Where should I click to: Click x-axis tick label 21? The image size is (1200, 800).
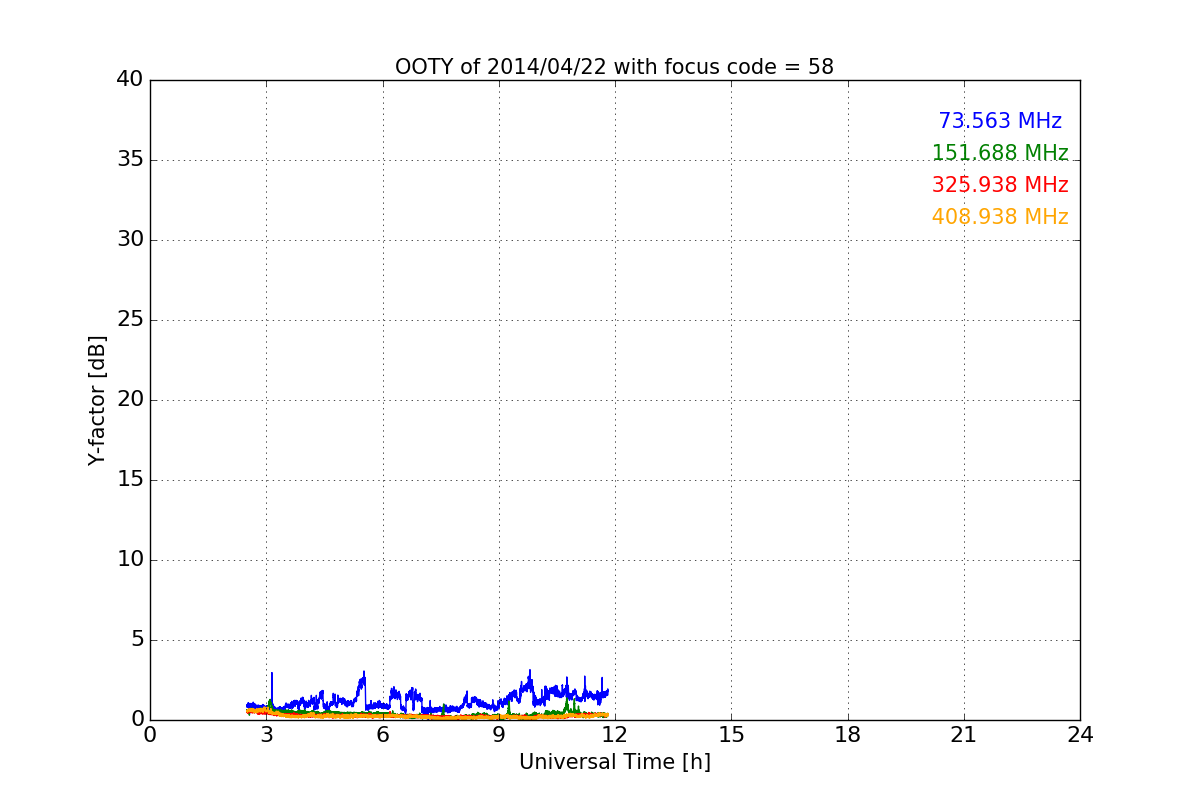click(964, 734)
